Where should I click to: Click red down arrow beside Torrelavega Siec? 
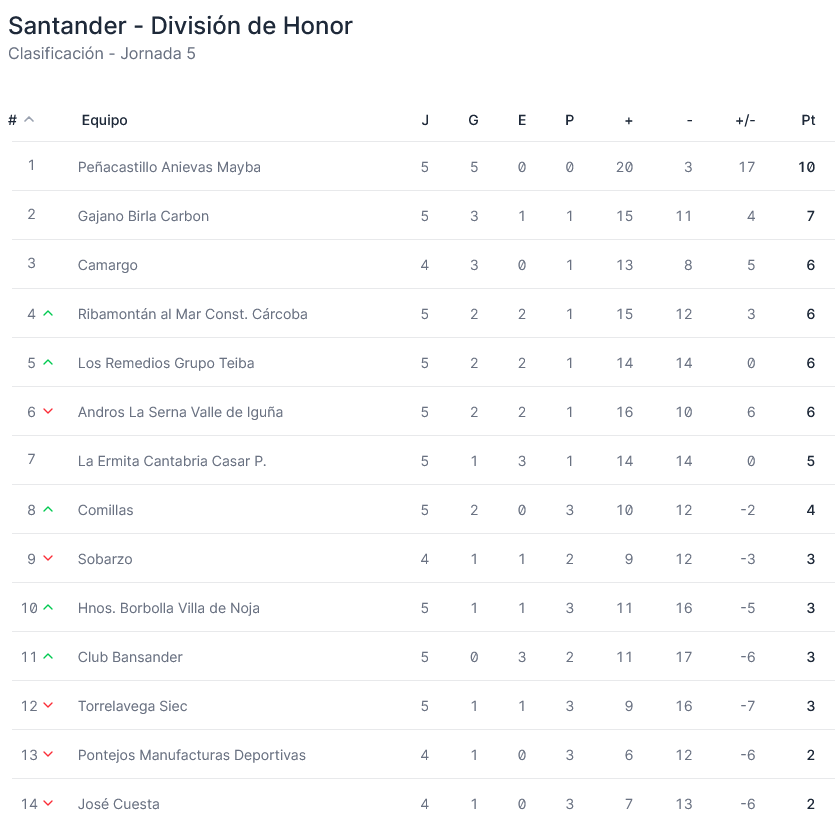point(48,706)
